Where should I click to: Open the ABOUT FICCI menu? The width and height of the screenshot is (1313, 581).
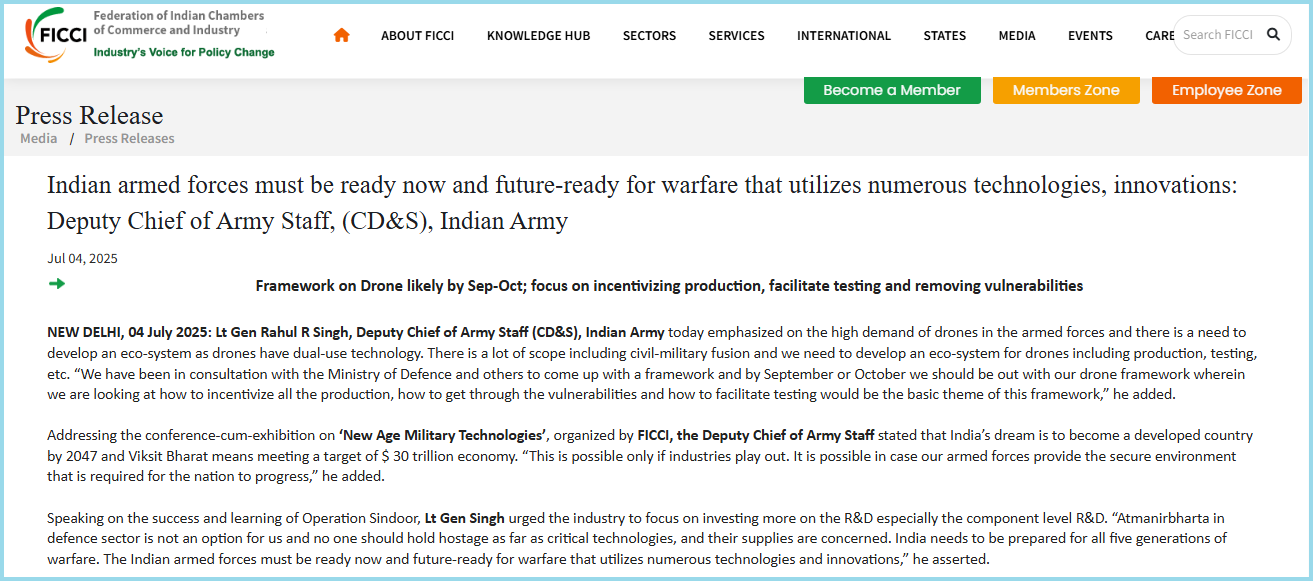[417, 36]
